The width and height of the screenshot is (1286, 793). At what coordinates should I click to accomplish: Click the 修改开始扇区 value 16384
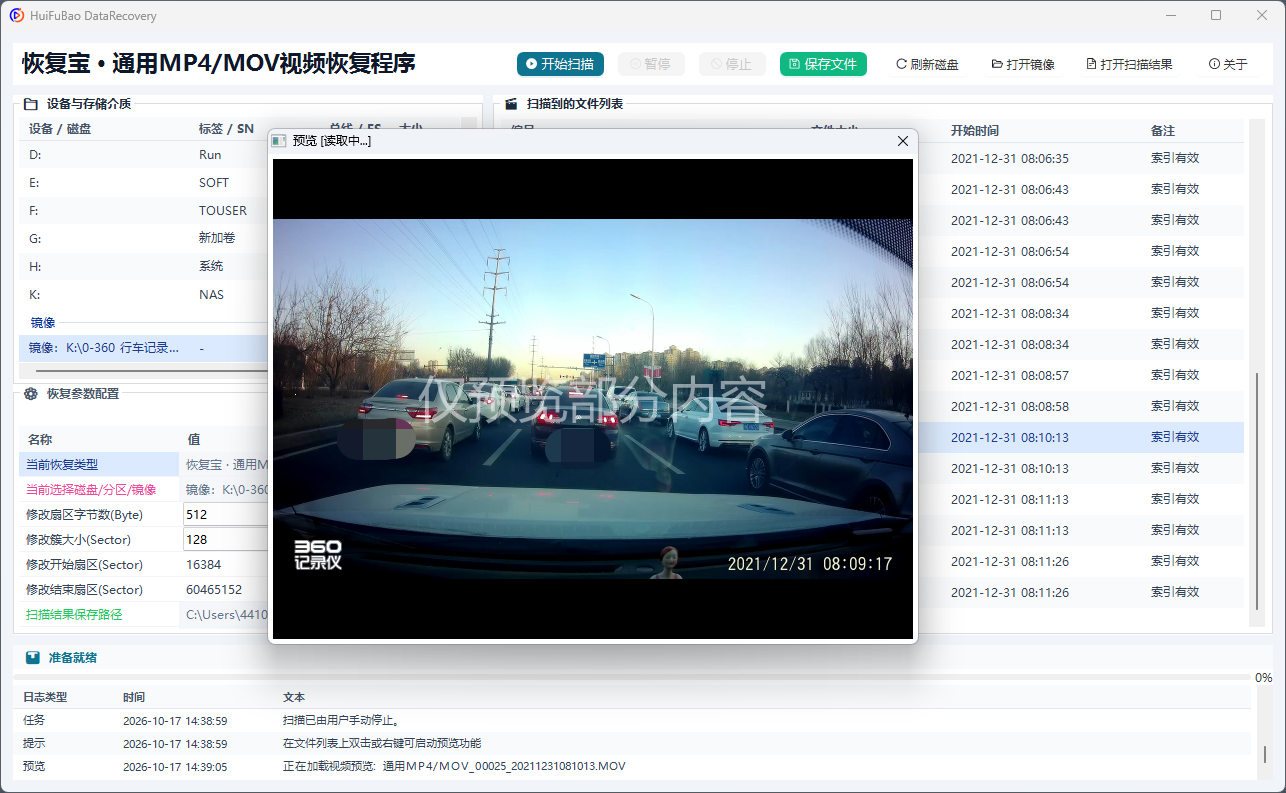coord(204,565)
